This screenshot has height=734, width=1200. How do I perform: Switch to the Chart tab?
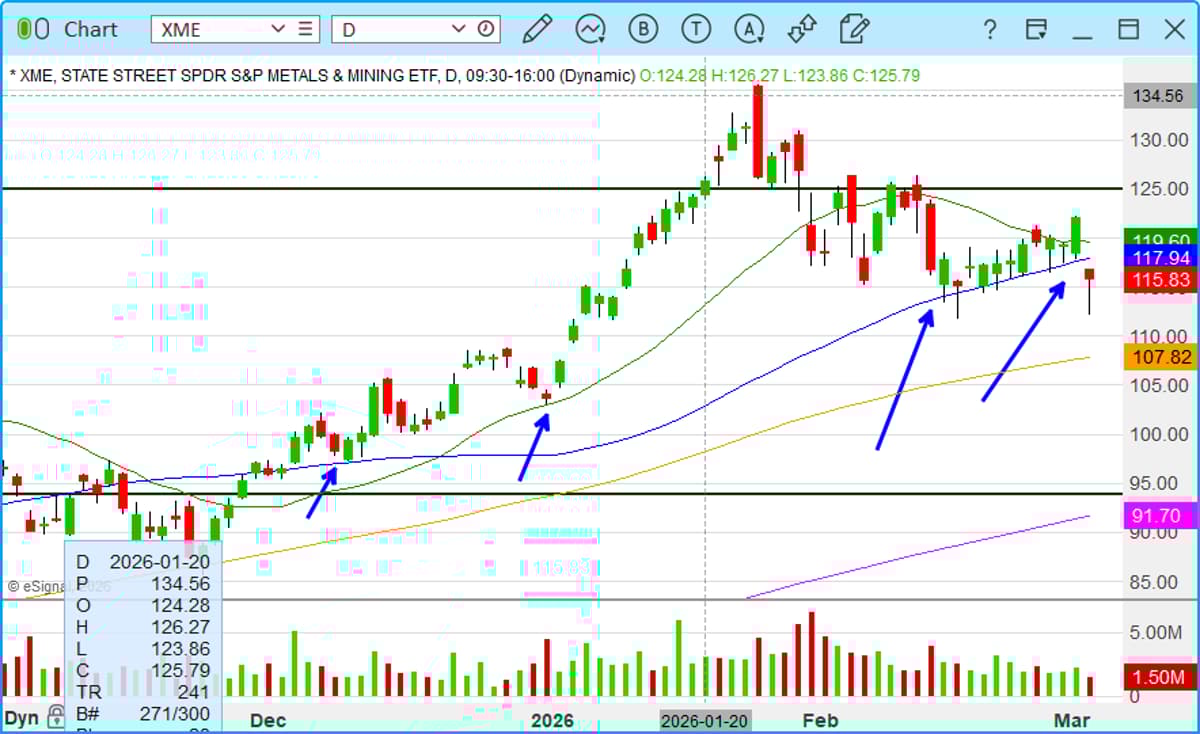pyautogui.click(x=91, y=29)
